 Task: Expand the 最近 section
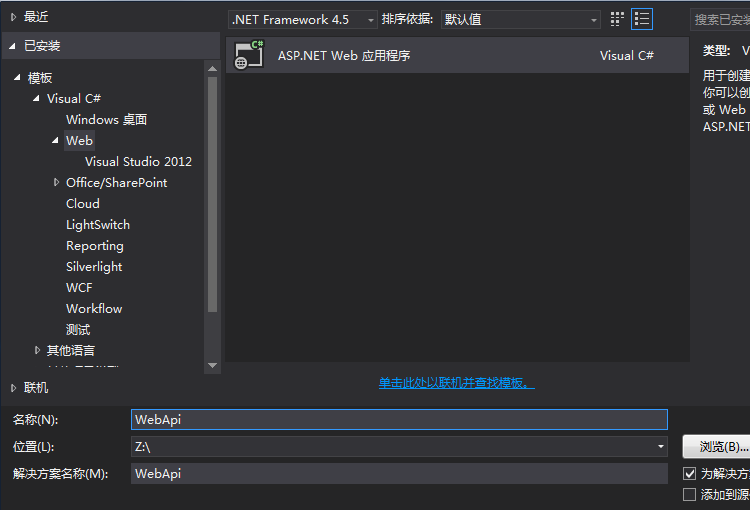[x=13, y=17]
